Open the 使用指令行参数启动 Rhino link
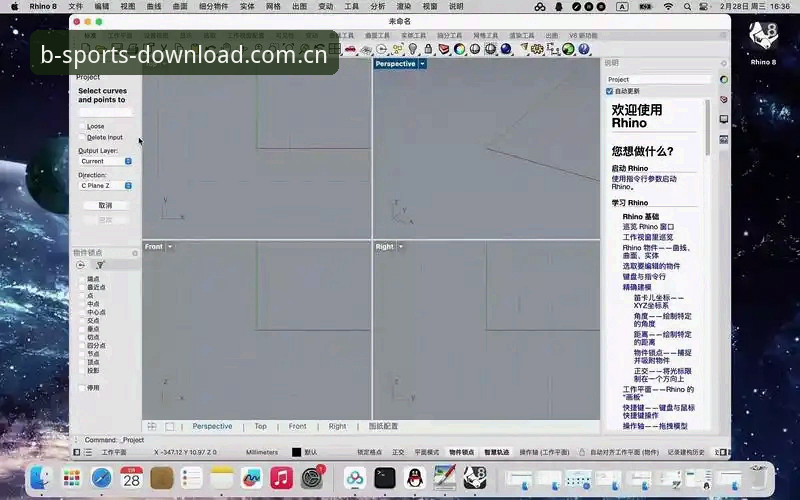800x500 pixels. pyautogui.click(x=644, y=183)
